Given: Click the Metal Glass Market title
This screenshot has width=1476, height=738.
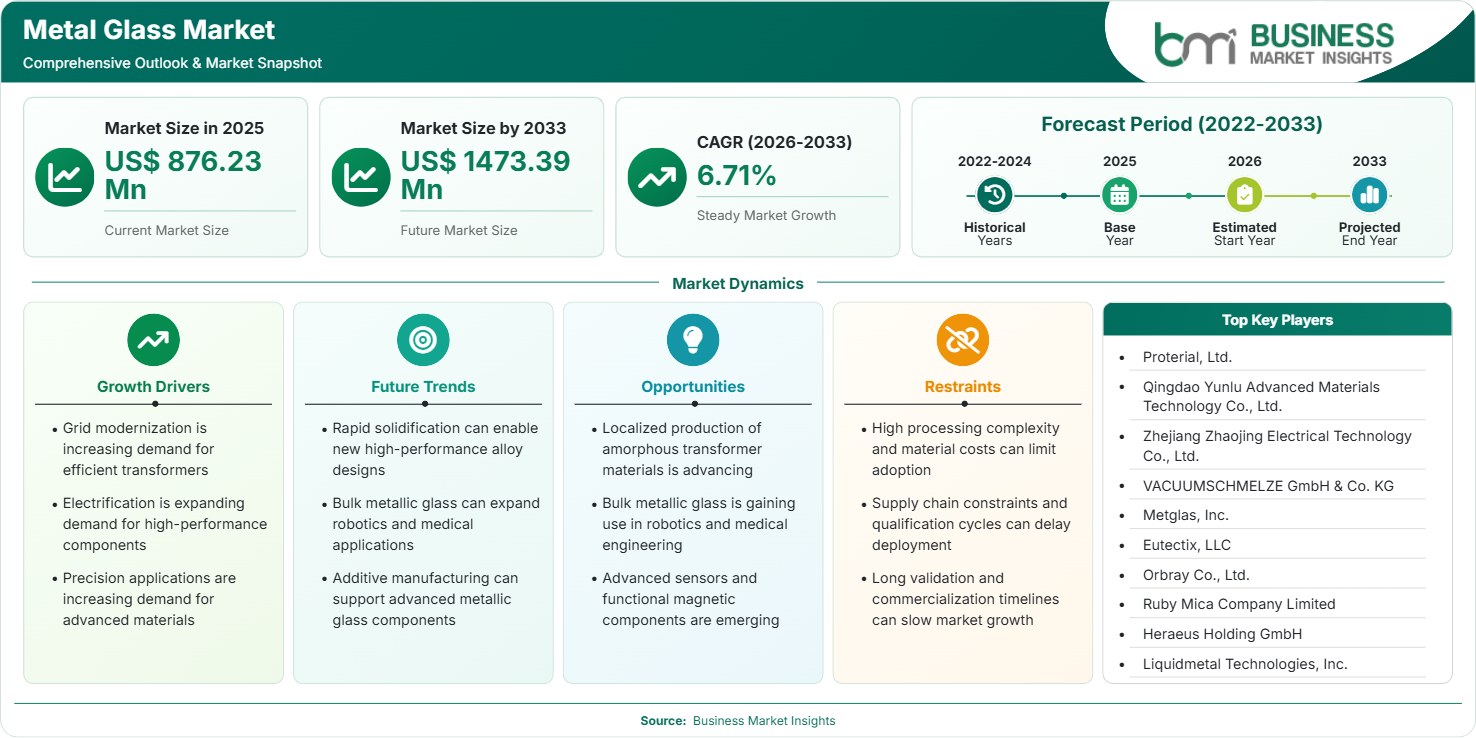Looking at the screenshot, I should (x=149, y=30).
